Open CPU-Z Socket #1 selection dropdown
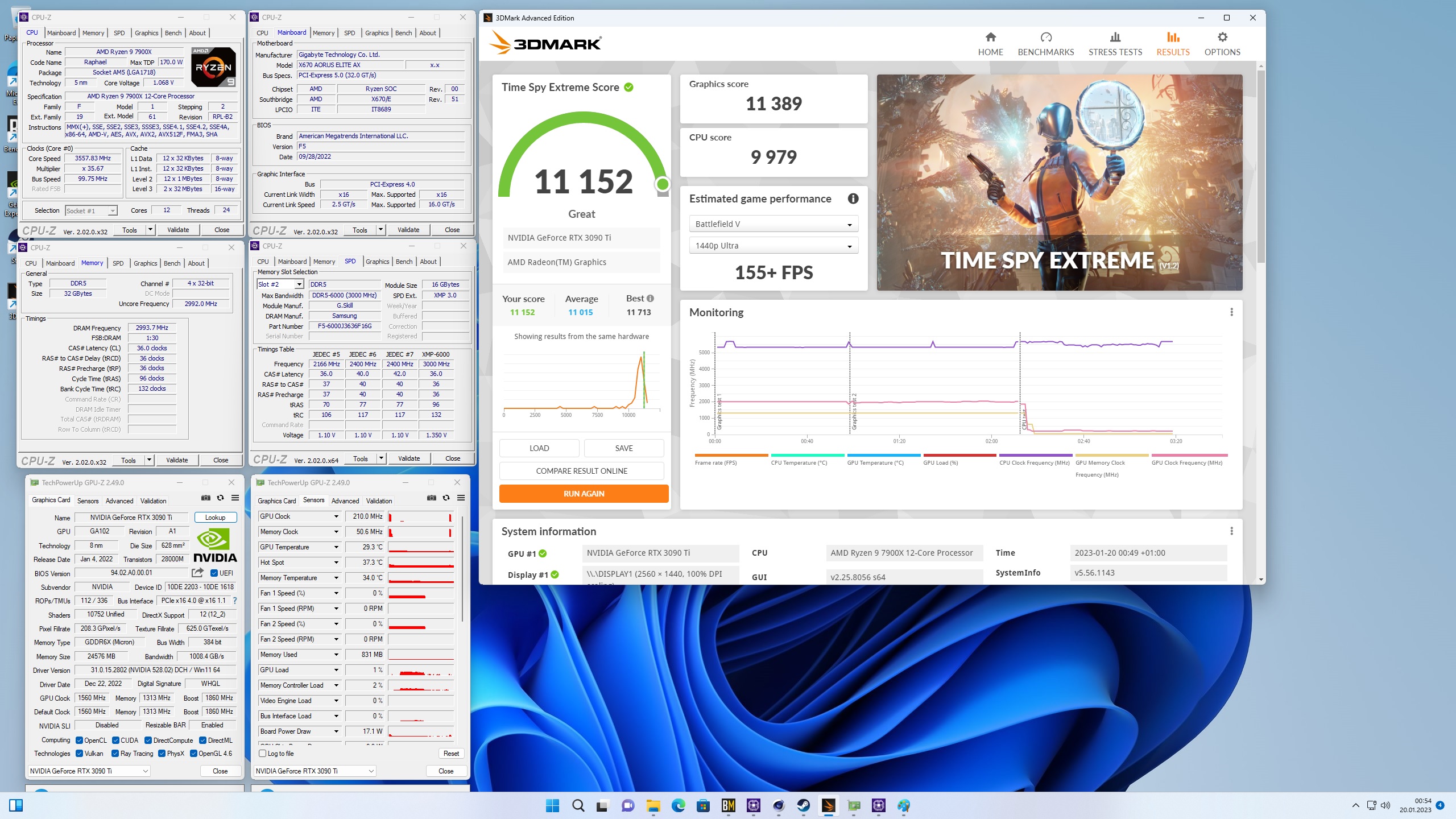The width and height of the screenshot is (1456, 819). point(91,211)
